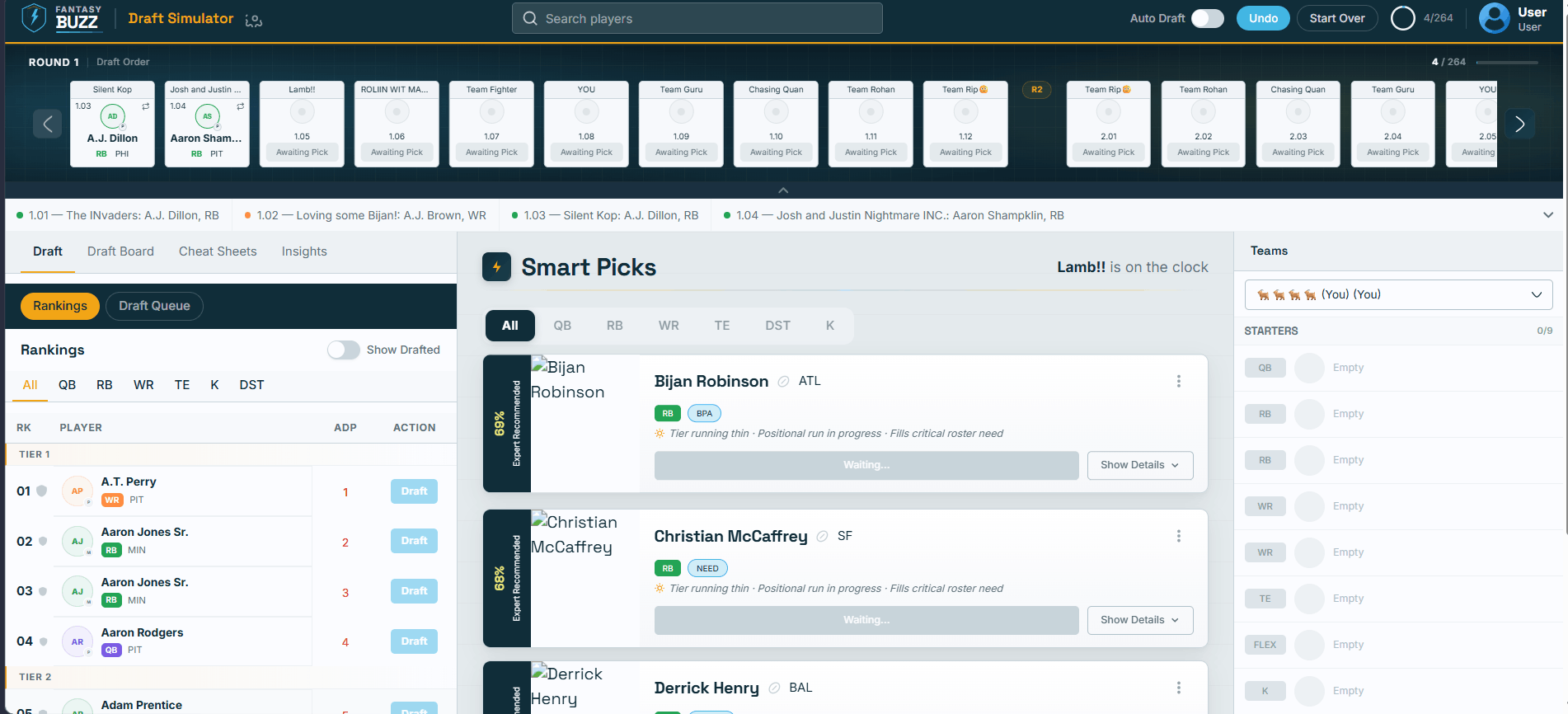1568x714 pixels.
Task: Toggle the Auto Draft switch
Action: [1208, 18]
